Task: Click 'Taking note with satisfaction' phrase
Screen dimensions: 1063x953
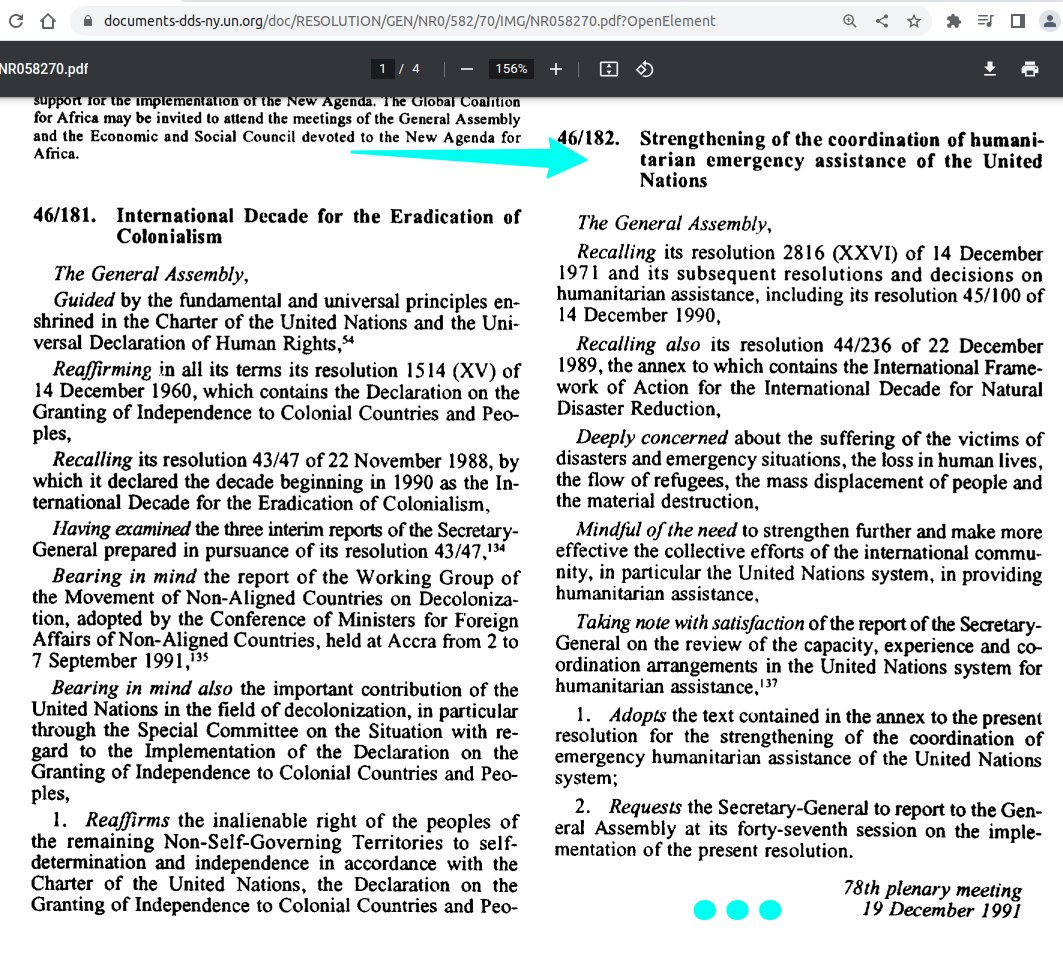Action: (689, 622)
